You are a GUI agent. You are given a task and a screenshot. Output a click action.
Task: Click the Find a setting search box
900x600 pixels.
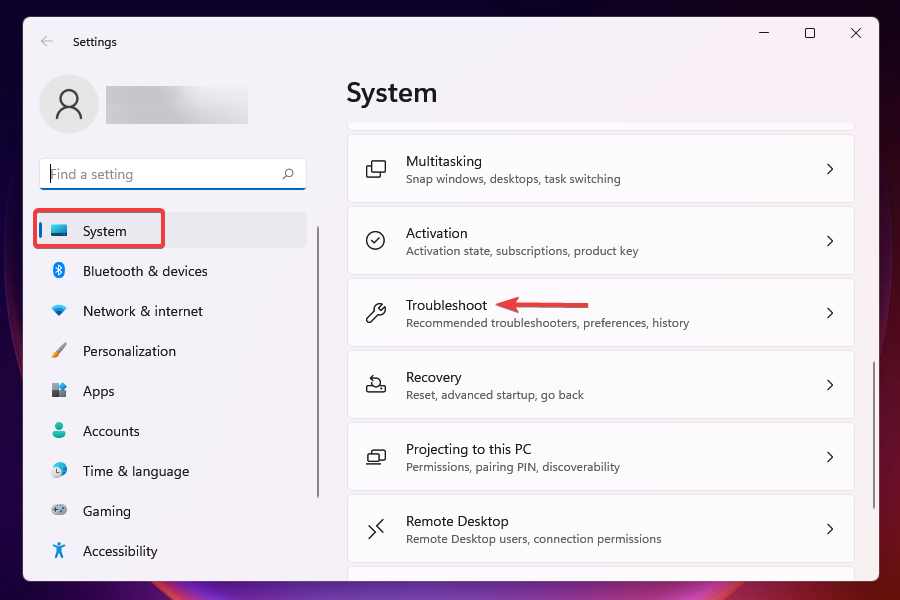pyautogui.click(x=160, y=174)
